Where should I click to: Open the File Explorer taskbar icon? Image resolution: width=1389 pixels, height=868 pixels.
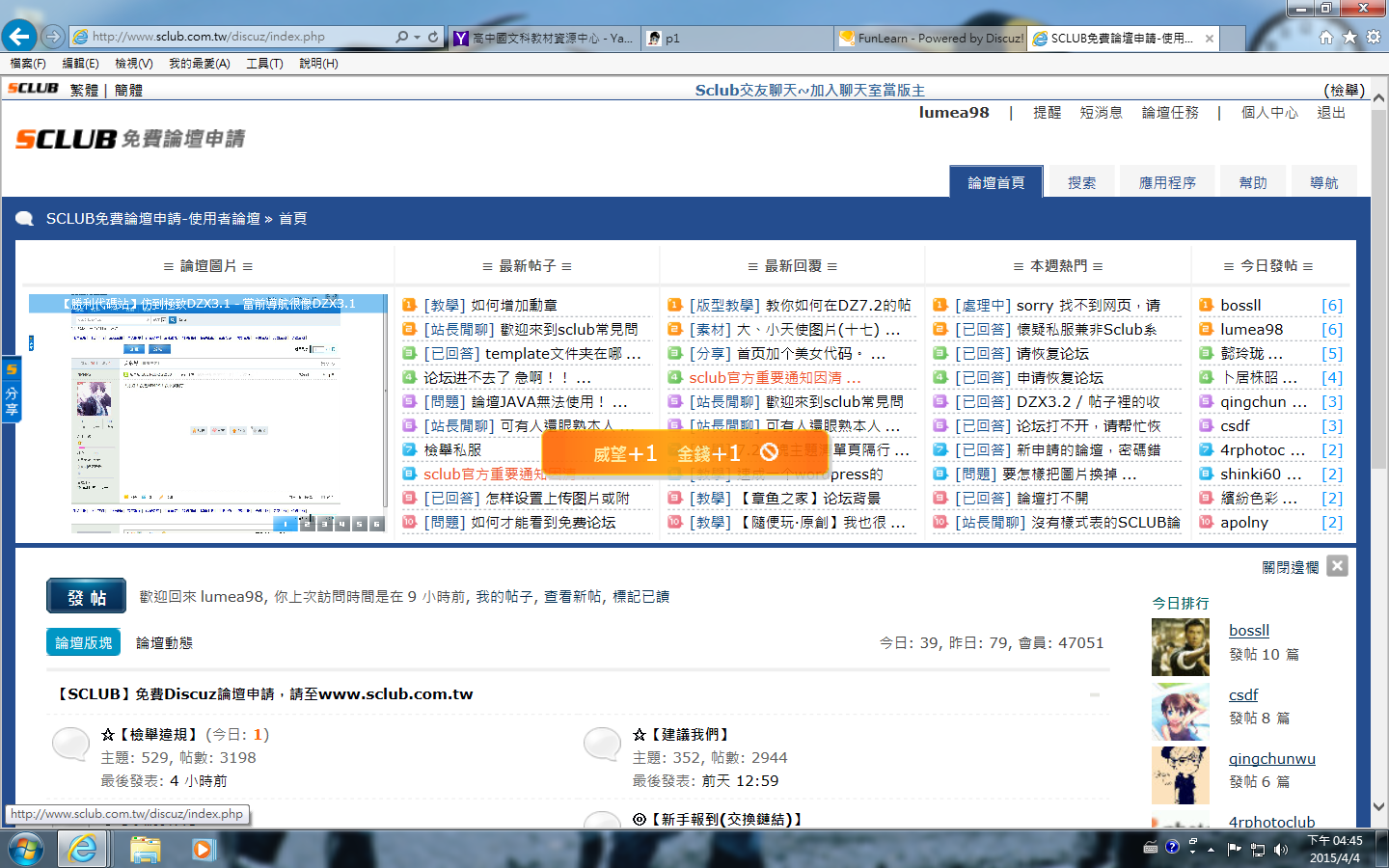click(145, 849)
